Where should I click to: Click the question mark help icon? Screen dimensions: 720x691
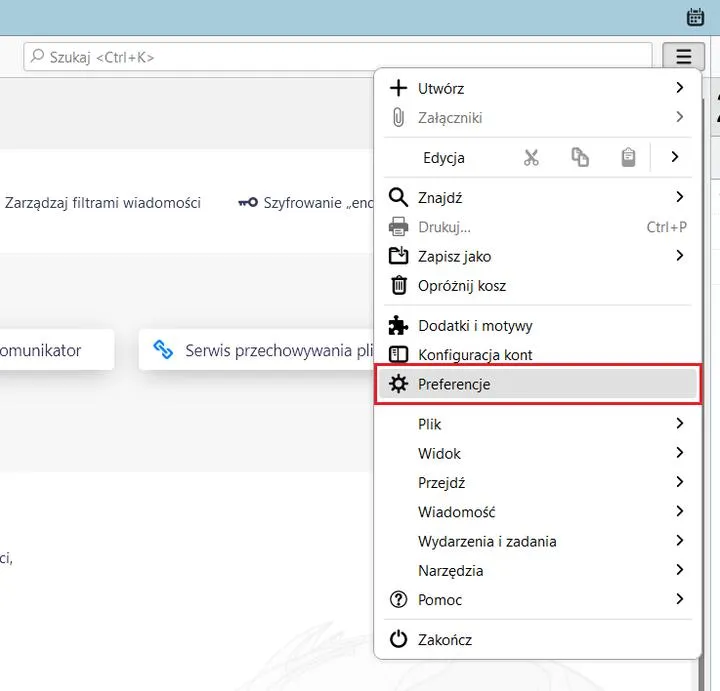coord(398,599)
